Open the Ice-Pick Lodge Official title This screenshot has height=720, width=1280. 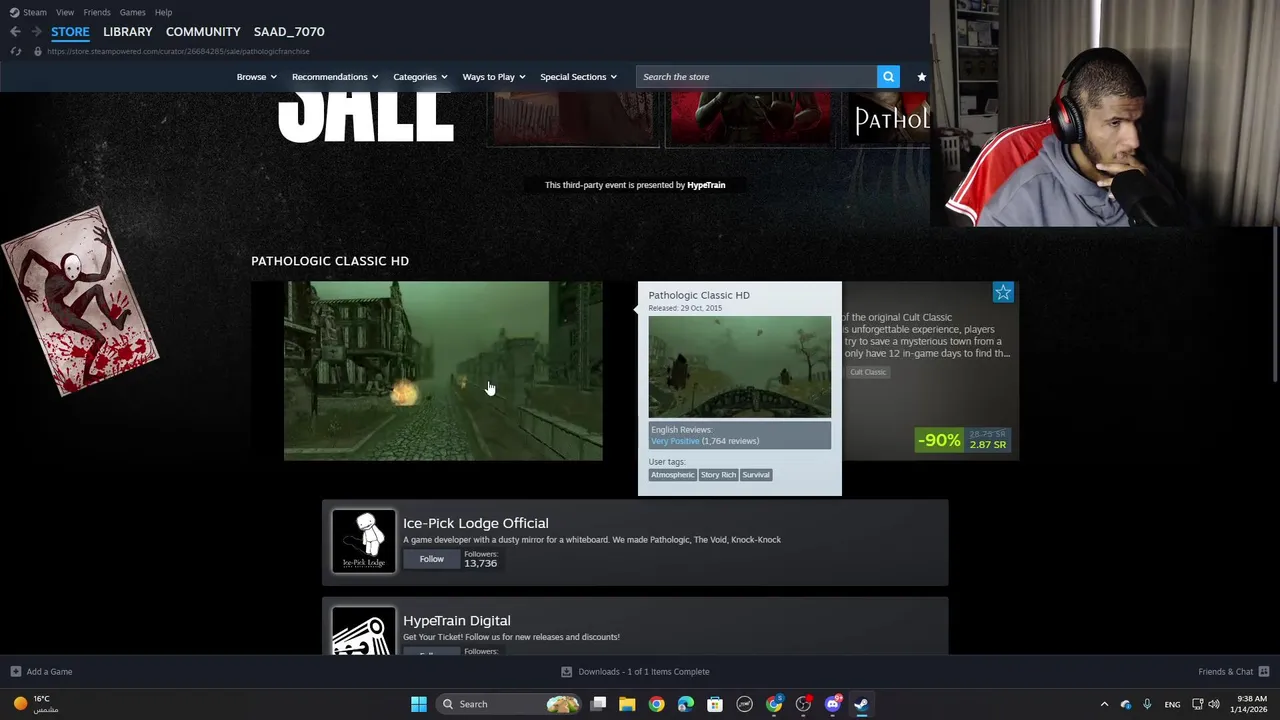pyautogui.click(x=476, y=523)
